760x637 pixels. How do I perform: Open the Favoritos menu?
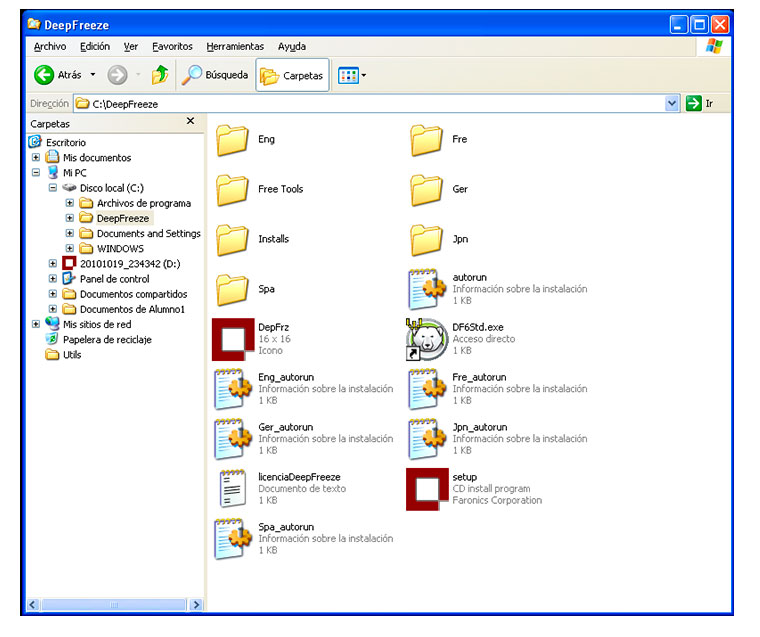pyautogui.click(x=173, y=47)
